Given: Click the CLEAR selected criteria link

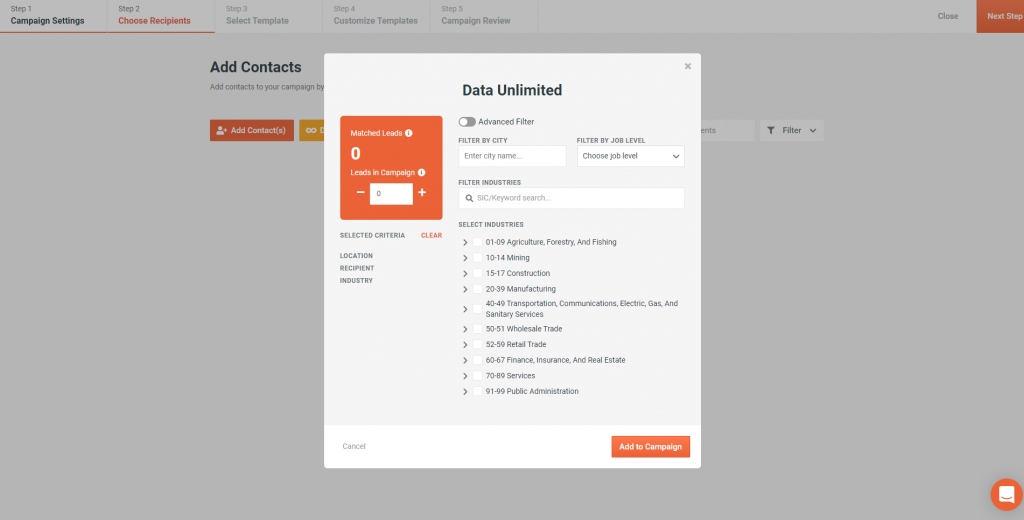Looking at the screenshot, I should coord(431,236).
